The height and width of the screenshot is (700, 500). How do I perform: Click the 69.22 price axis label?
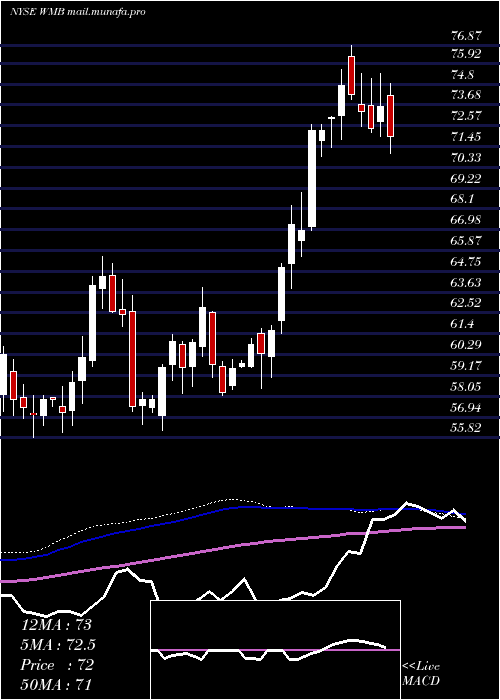[467, 179]
